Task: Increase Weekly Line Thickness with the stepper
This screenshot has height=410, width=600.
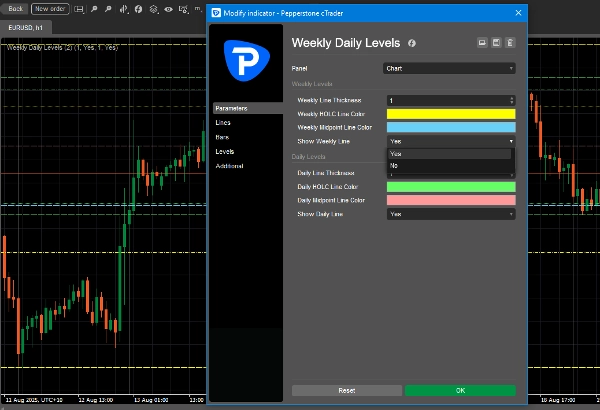Action: click(512, 98)
